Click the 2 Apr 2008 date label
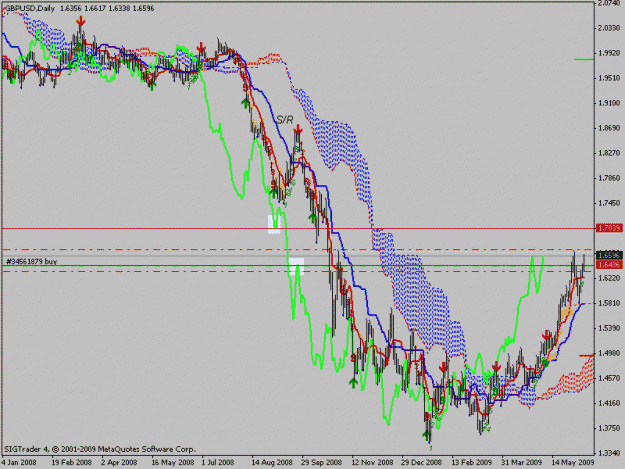 [119, 463]
